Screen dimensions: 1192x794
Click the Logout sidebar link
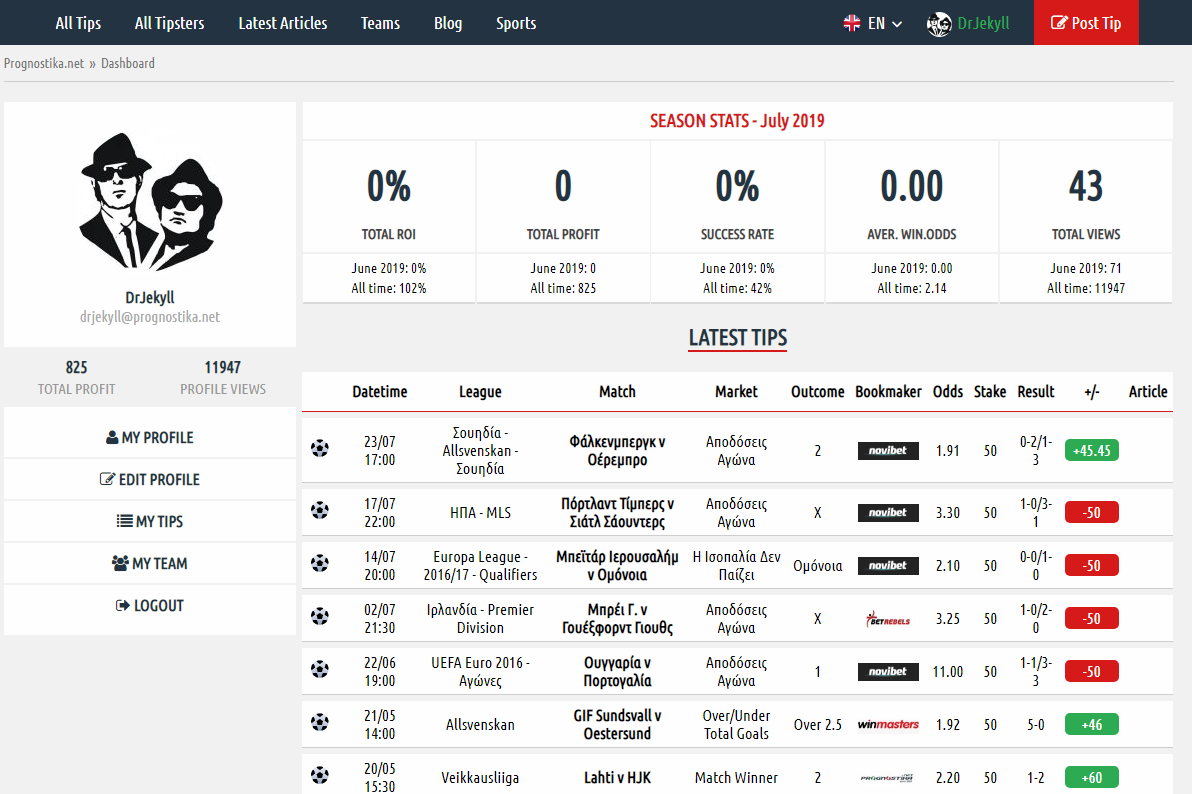(x=150, y=605)
